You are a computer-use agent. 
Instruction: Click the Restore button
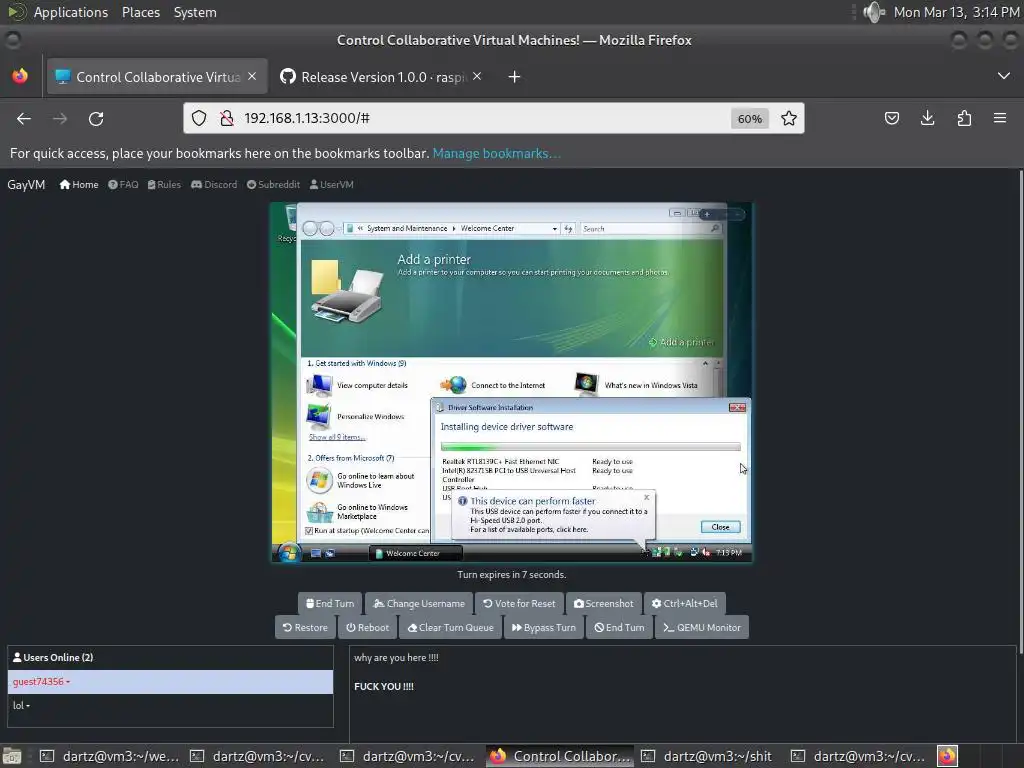tap(305, 628)
